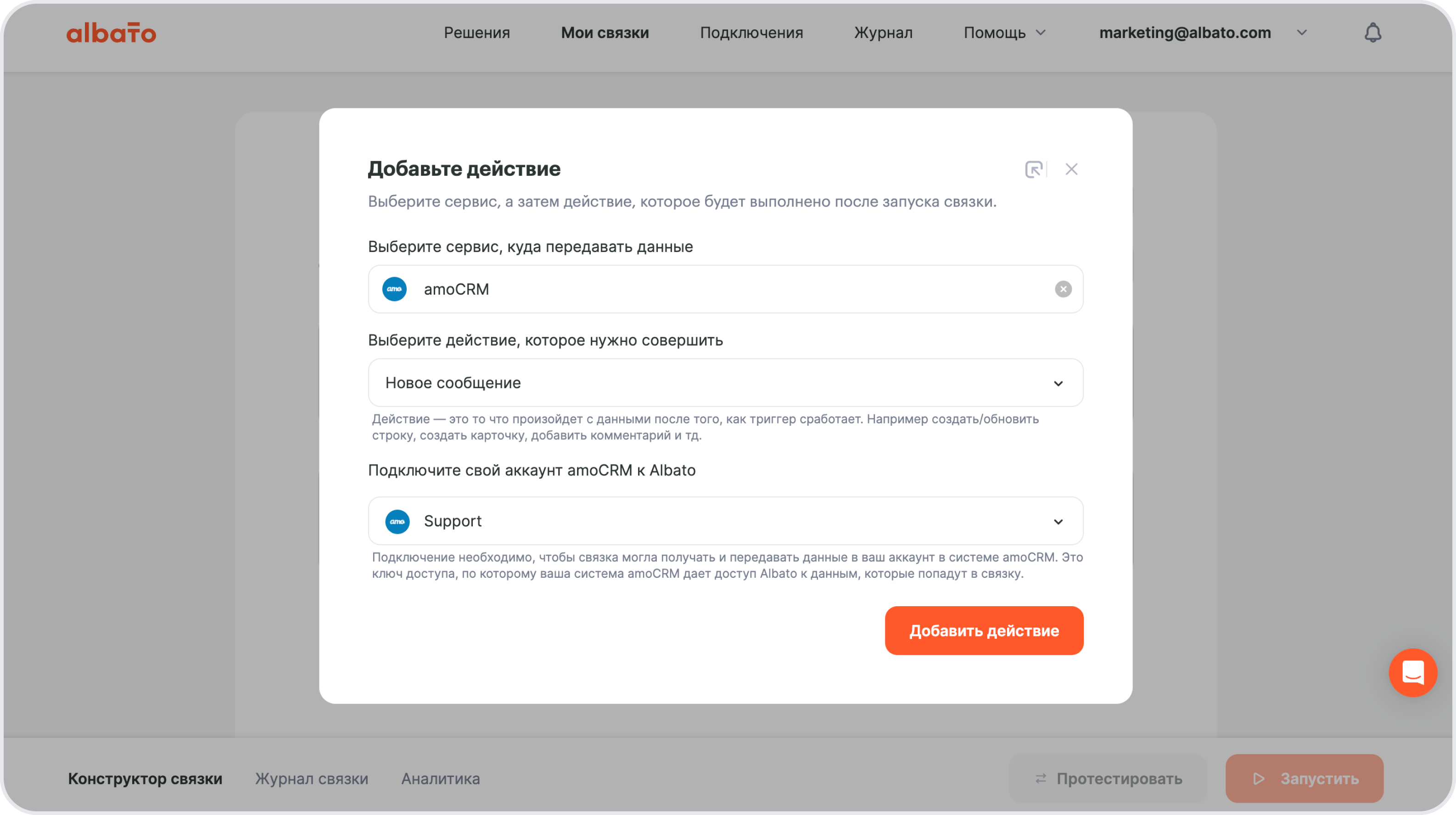Open notifications via the bell icon
This screenshot has width=1456, height=815.
(1373, 32)
